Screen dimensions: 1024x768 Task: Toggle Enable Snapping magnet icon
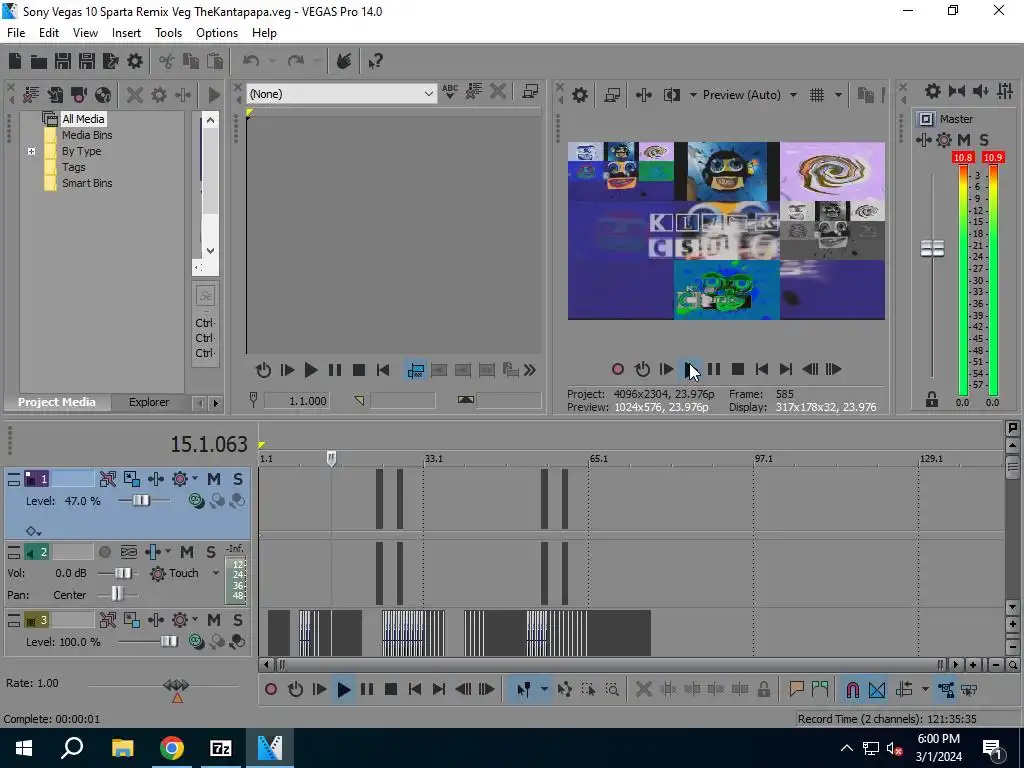[x=852, y=690]
